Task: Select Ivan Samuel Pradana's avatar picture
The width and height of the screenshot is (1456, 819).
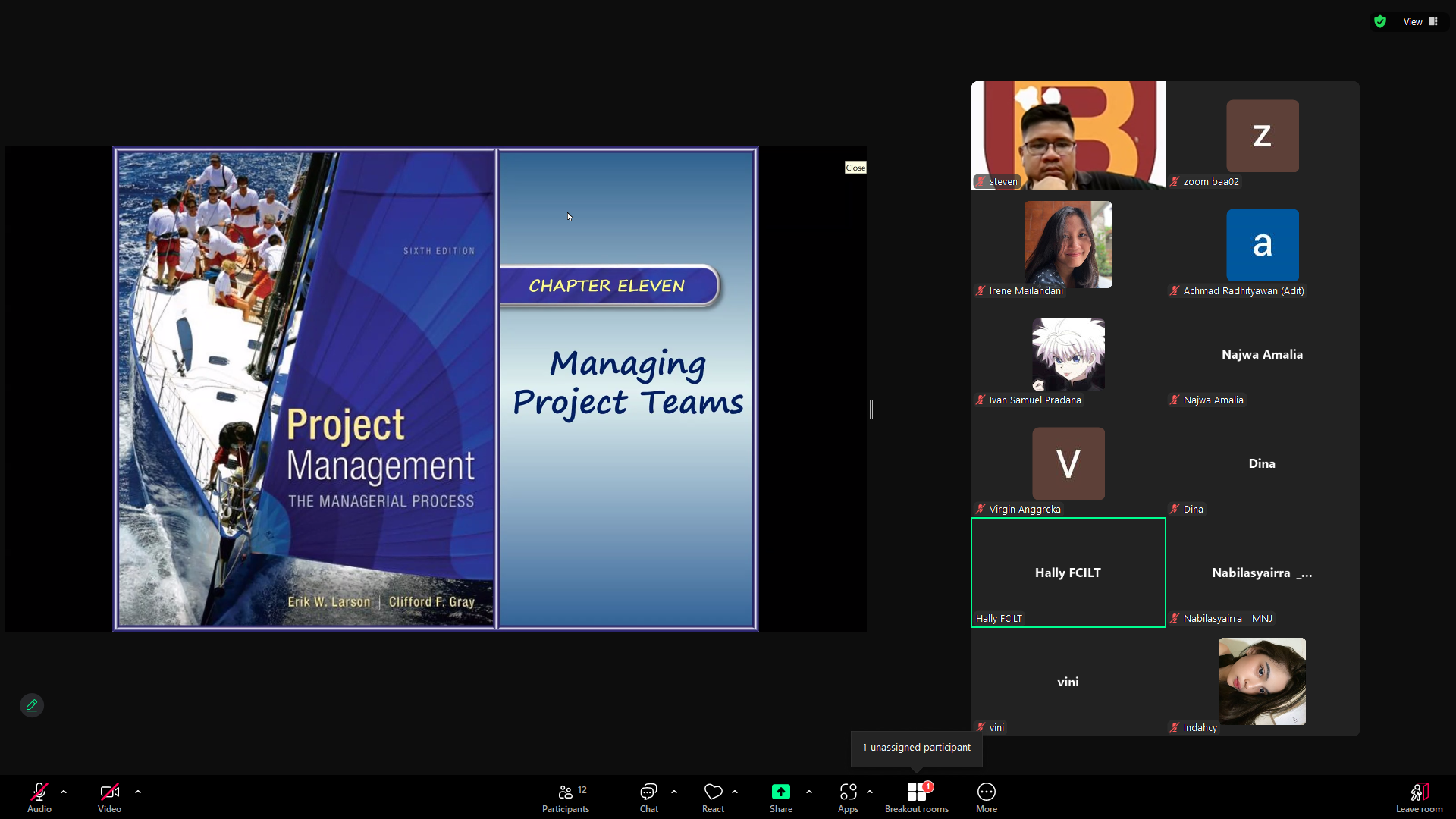Action: (1068, 354)
